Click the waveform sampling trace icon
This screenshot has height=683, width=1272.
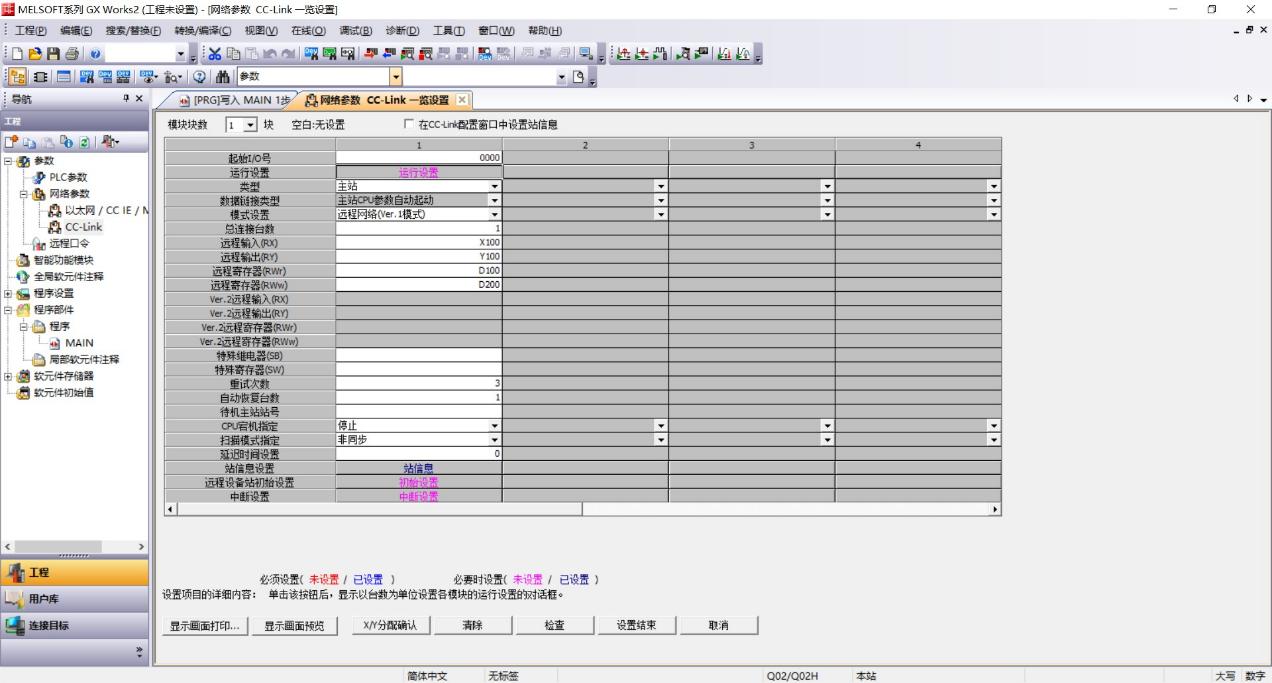point(659,52)
